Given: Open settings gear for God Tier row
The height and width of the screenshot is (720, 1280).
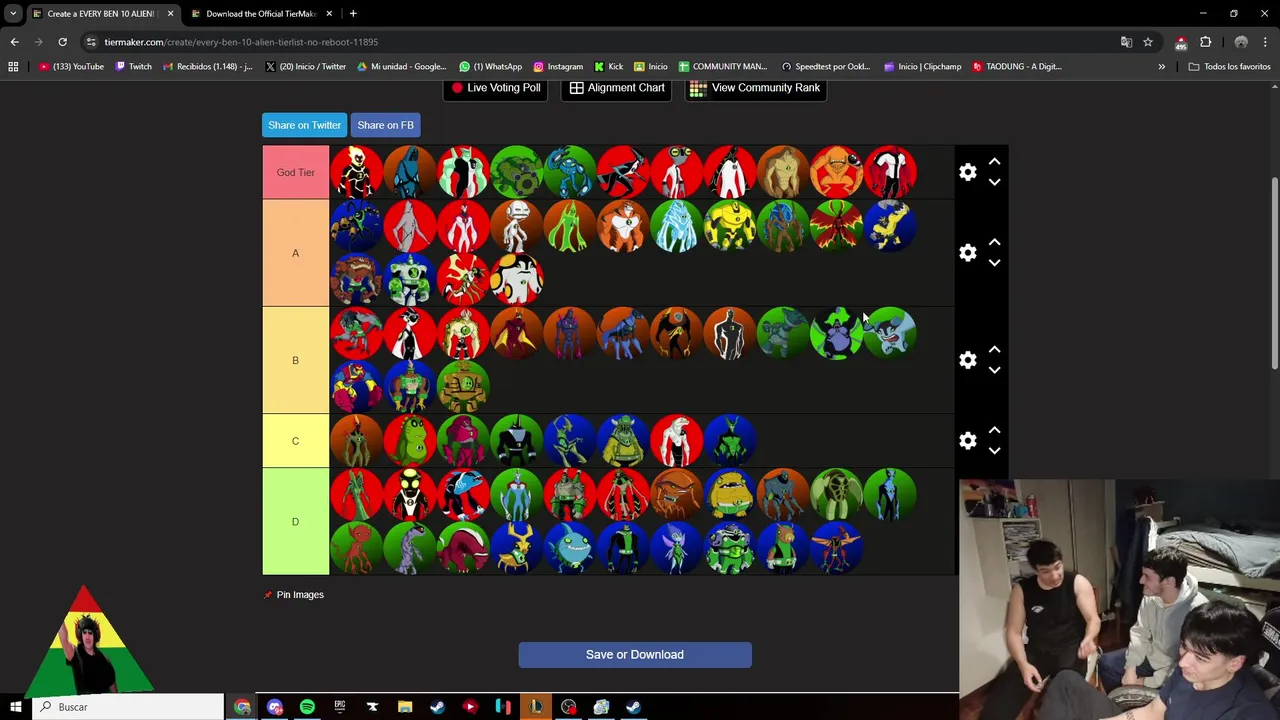Looking at the screenshot, I should coord(967,172).
